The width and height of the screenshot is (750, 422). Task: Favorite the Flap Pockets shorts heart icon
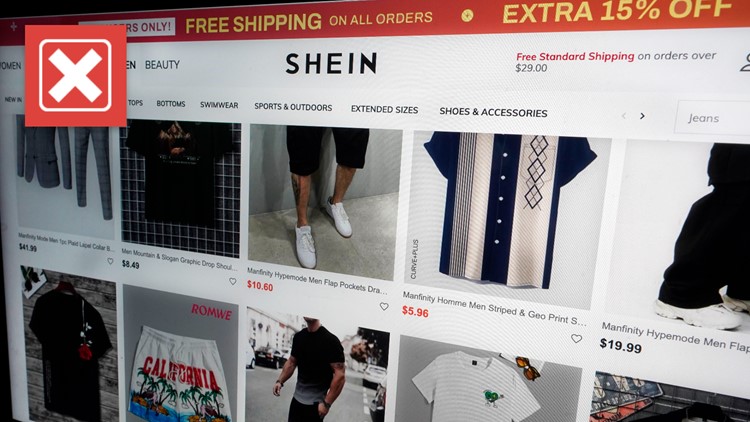click(384, 306)
